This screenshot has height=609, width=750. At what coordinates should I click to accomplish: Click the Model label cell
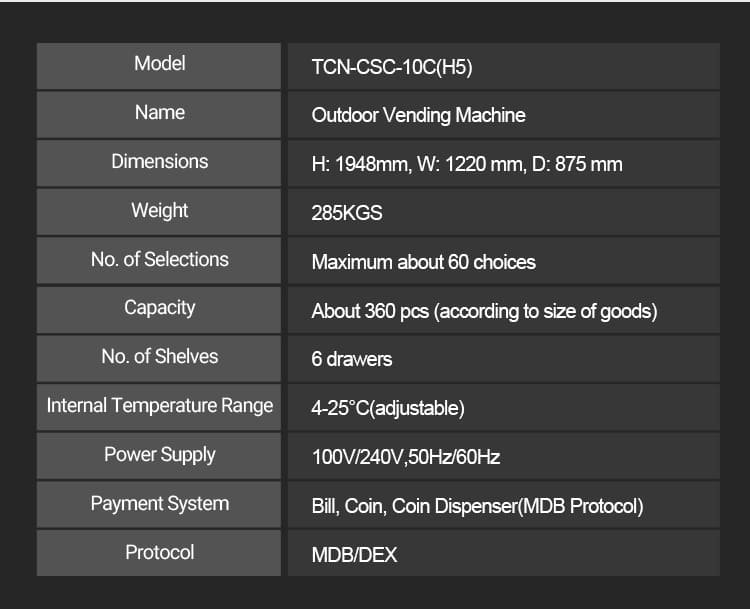coord(160,64)
